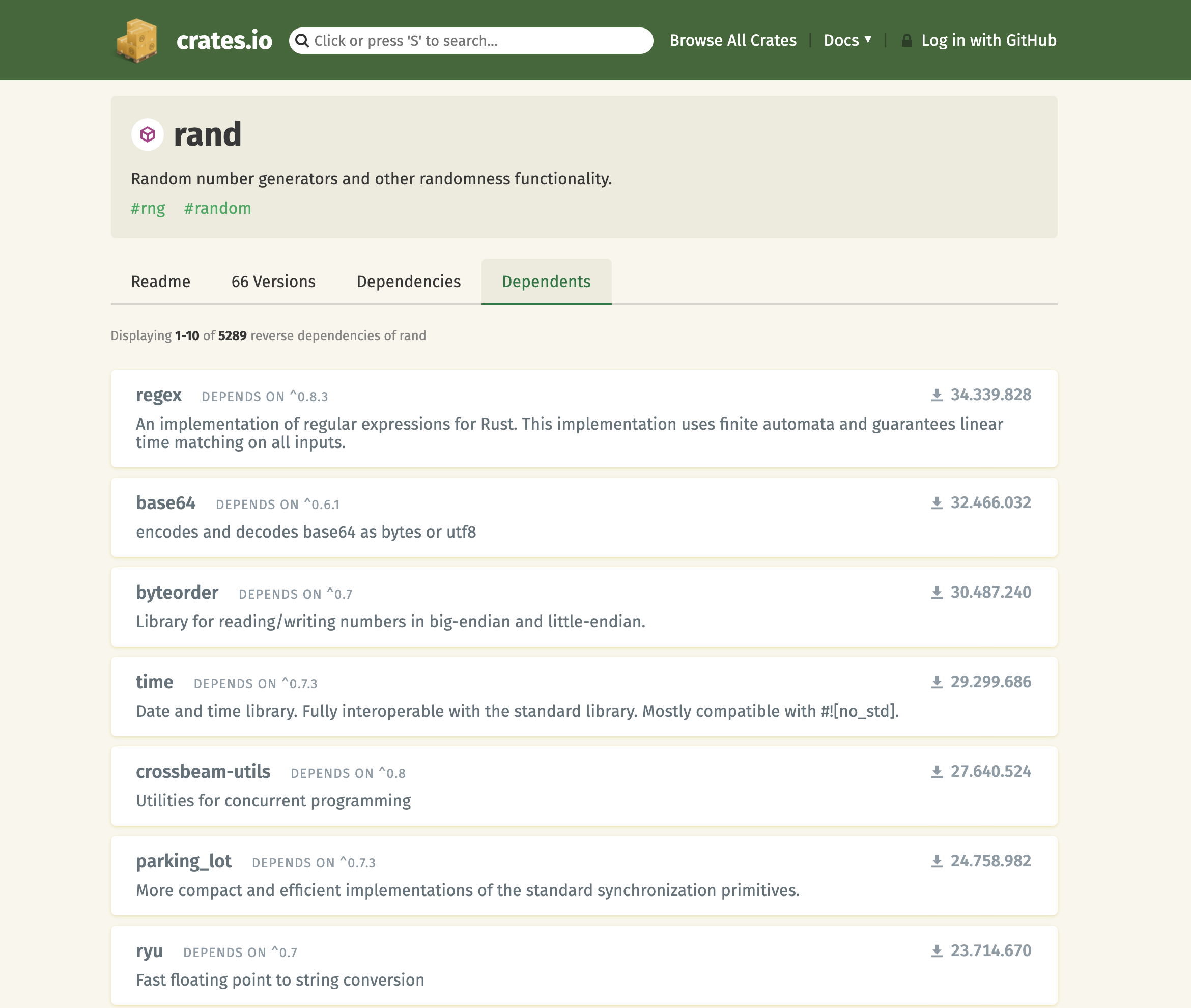Click the magnifying glass search icon
1191x1008 pixels.
(x=302, y=41)
